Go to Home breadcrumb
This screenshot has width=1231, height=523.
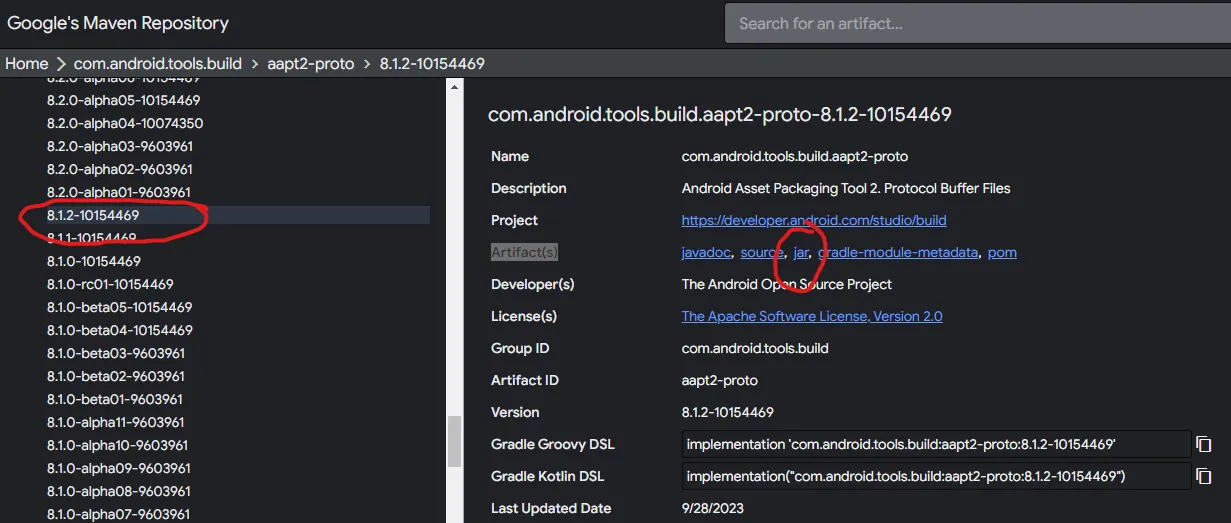tap(27, 63)
